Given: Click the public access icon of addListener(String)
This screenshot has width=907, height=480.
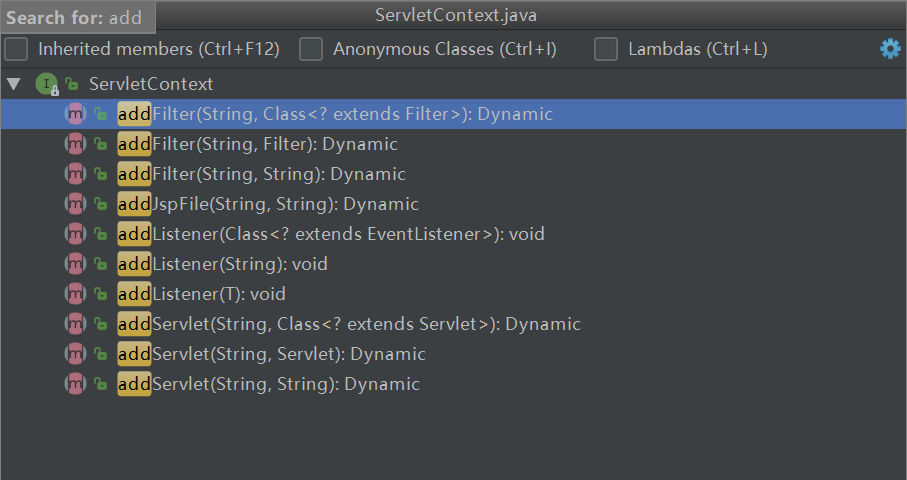Looking at the screenshot, I should [x=100, y=264].
